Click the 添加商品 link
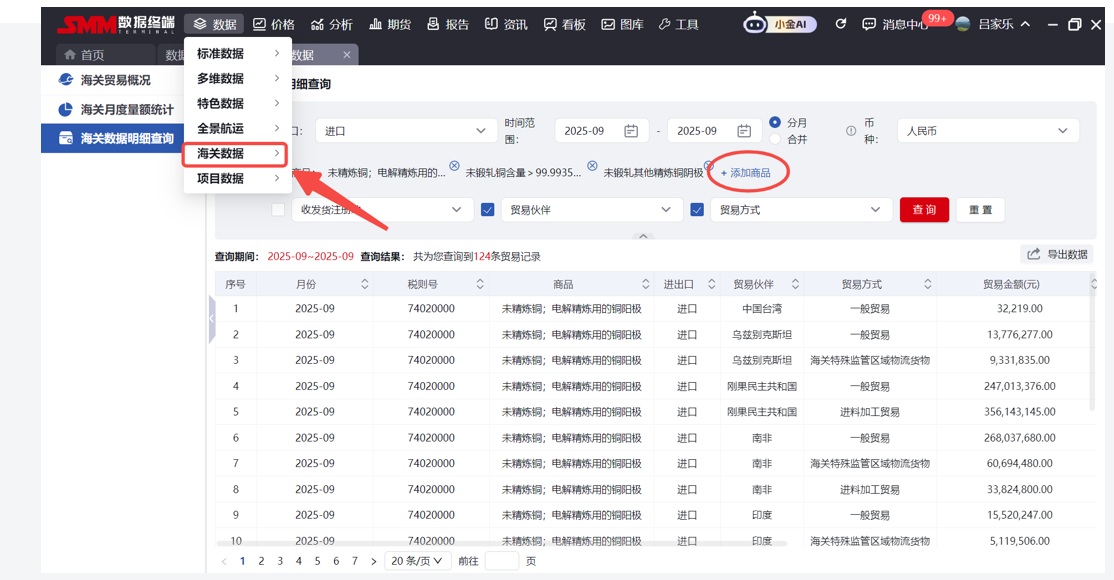 pyautogui.click(x=746, y=173)
